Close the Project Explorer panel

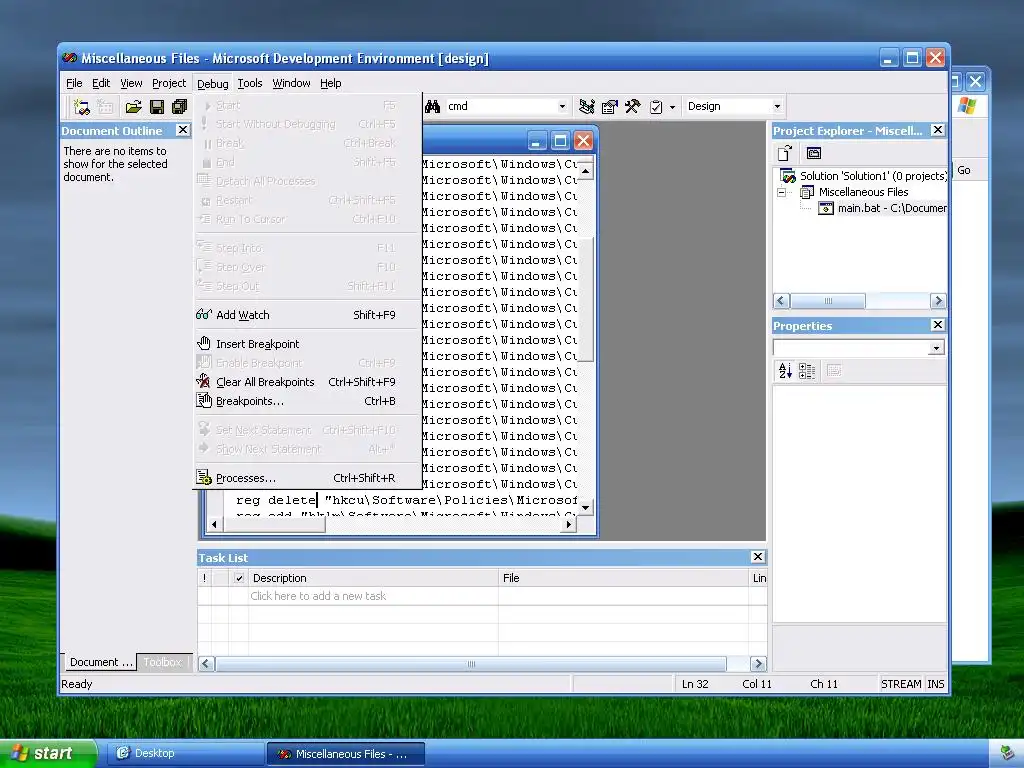pos(938,130)
